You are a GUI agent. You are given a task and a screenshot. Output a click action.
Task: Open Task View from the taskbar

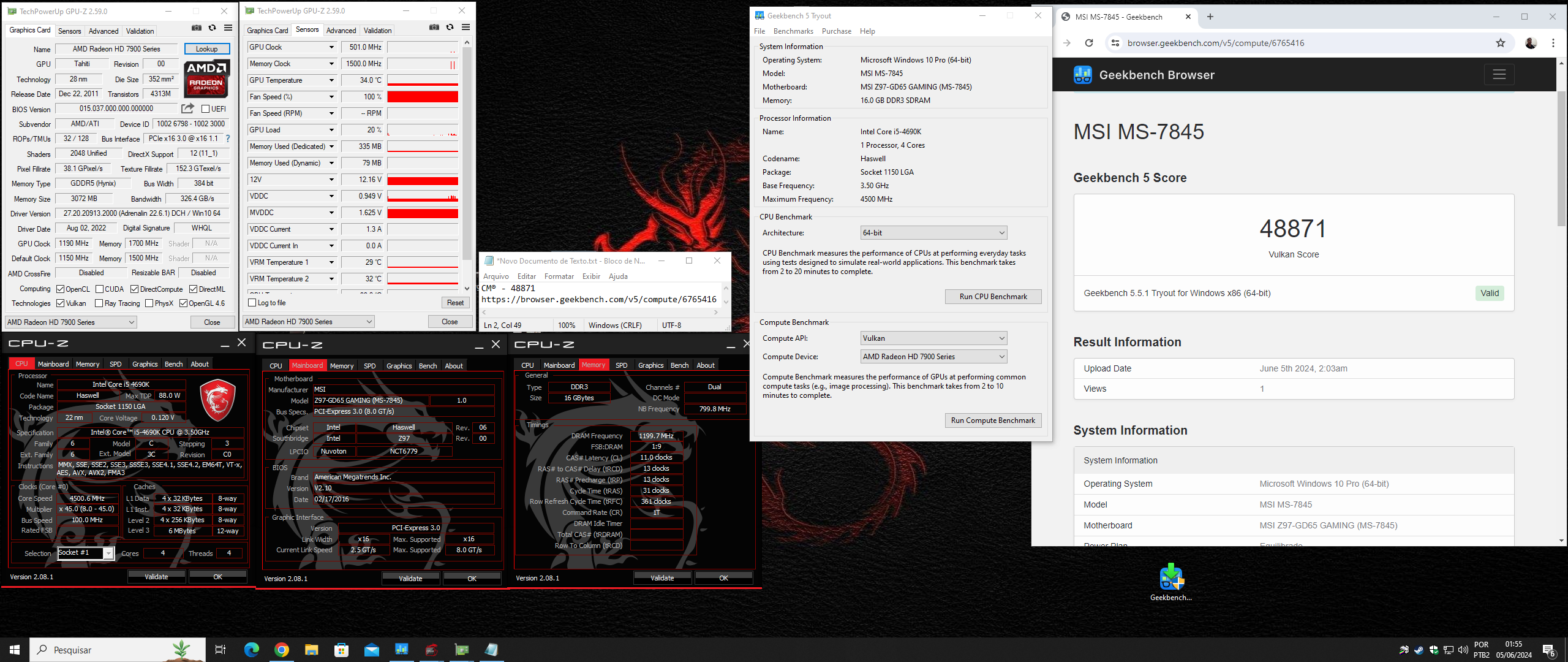pyautogui.click(x=221, y=650)
